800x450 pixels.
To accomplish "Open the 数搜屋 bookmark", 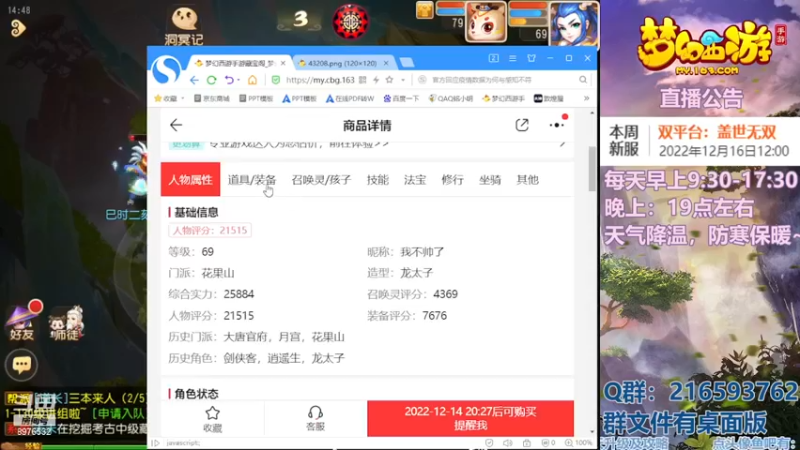I will pyautogui.click(x=548, y=98).
